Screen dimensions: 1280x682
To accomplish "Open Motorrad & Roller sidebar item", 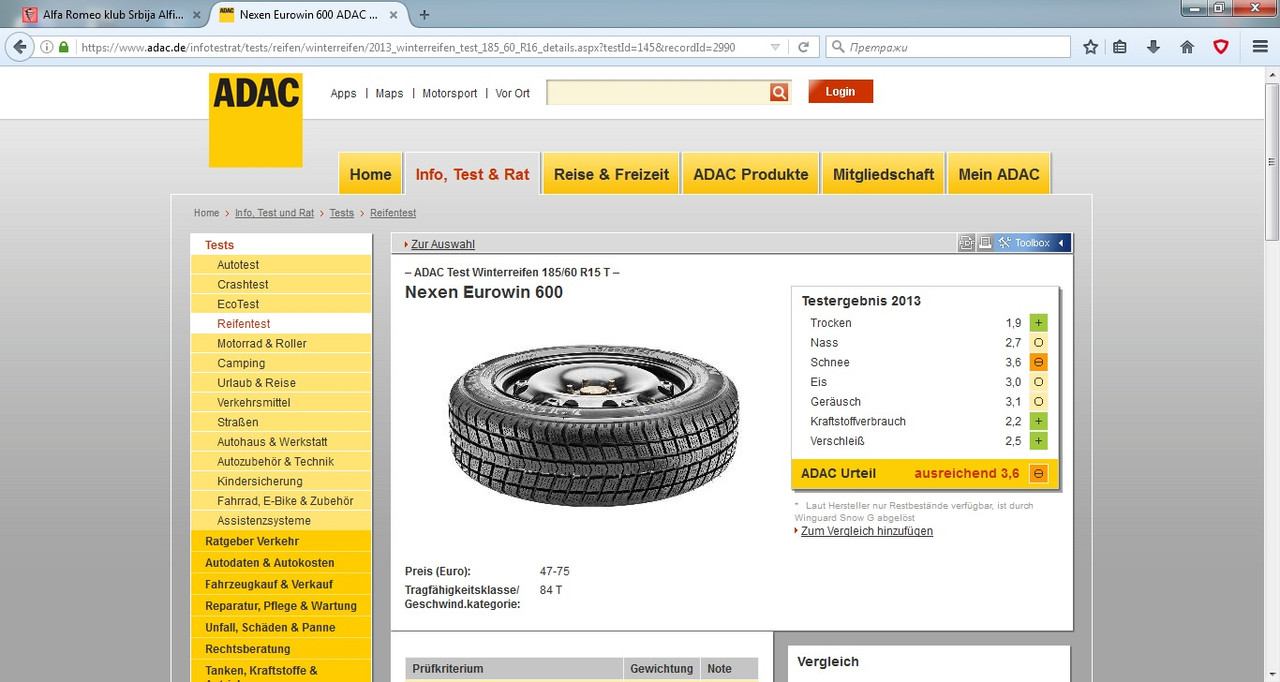I will tap(281, 344).
